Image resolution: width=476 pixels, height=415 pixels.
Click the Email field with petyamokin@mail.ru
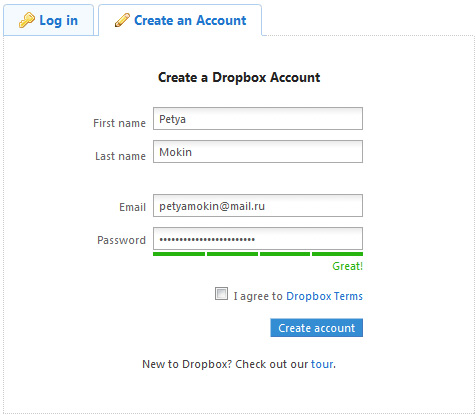pos(258,206)
